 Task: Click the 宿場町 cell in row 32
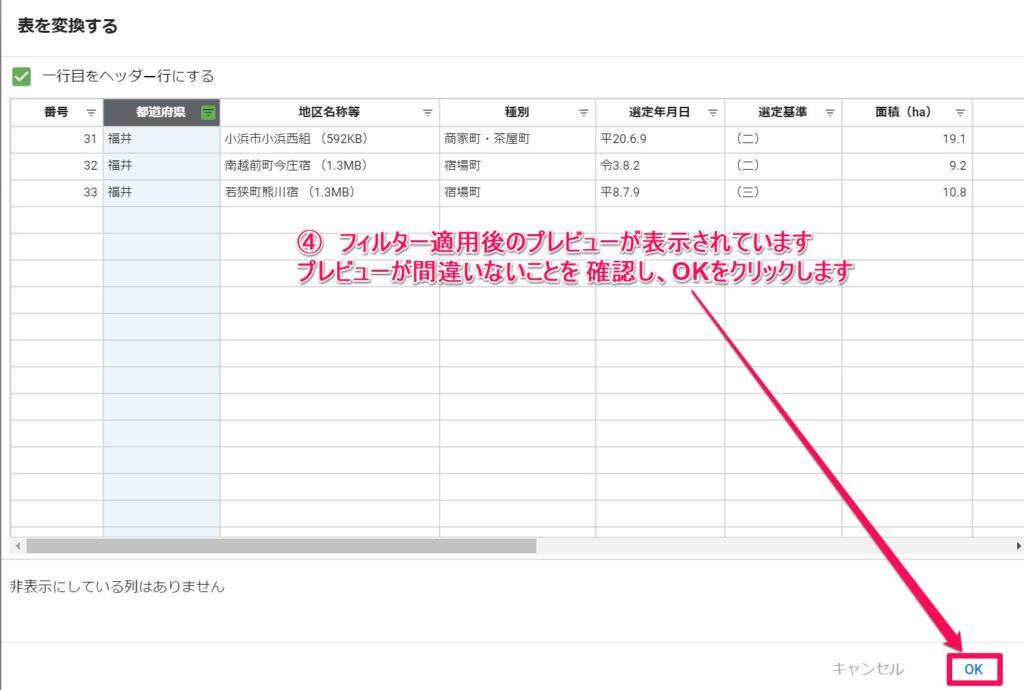pos(517,166)
